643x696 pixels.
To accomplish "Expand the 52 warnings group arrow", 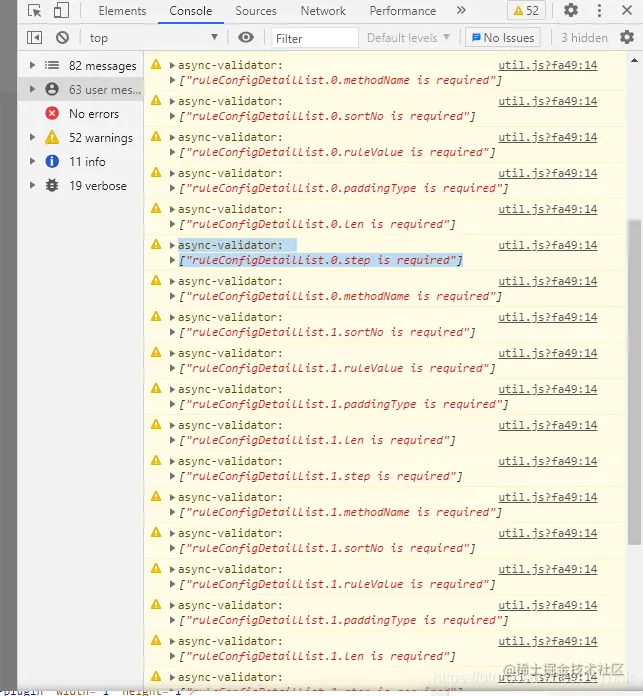I will point(32,137).
